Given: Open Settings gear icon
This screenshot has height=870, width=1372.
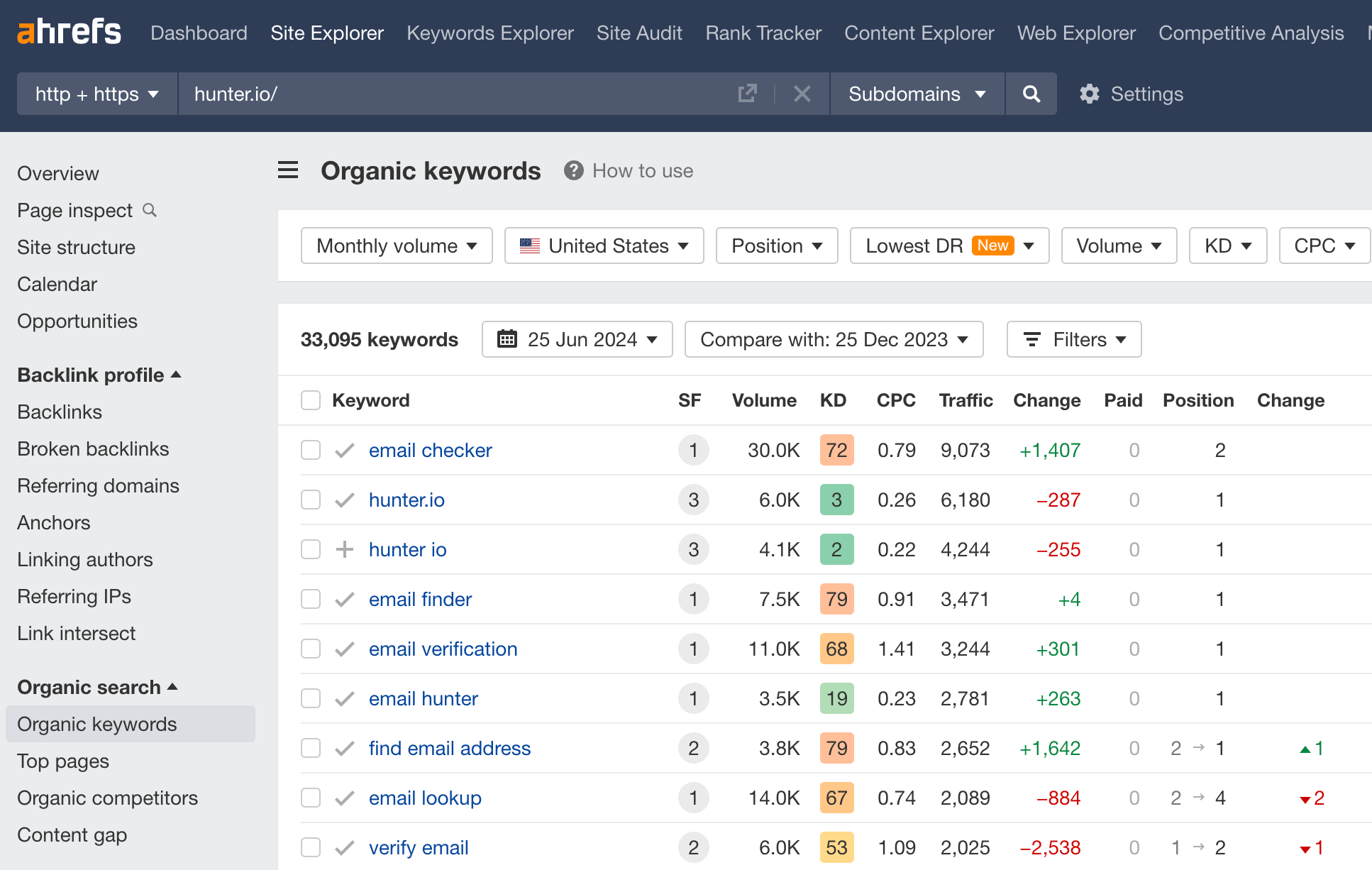Looking at the screenshot, I should click(1090, 94).
